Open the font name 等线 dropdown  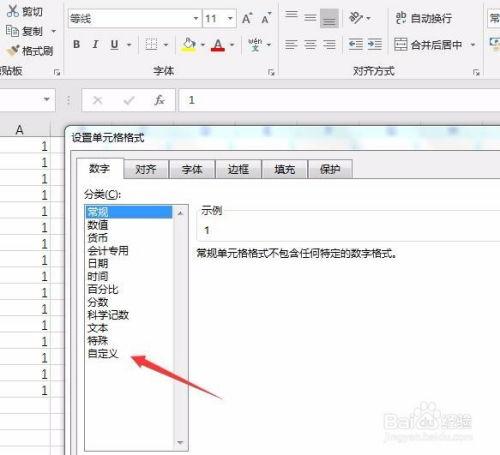click(196, 18)
